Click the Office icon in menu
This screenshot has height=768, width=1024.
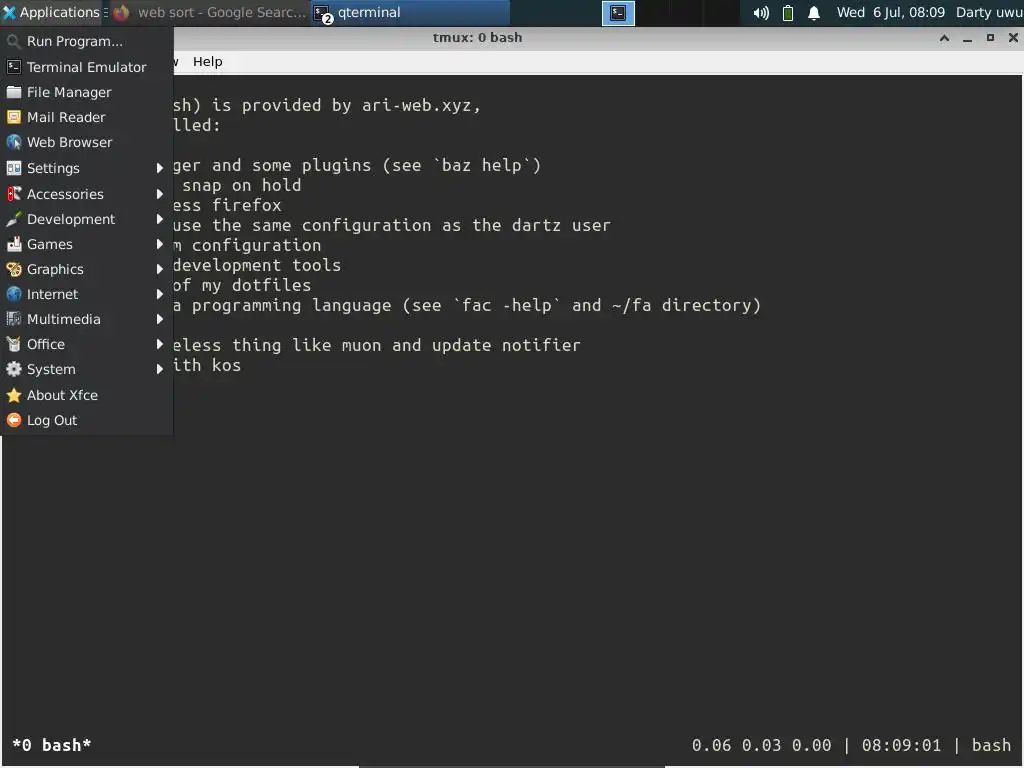coord(13,344)
